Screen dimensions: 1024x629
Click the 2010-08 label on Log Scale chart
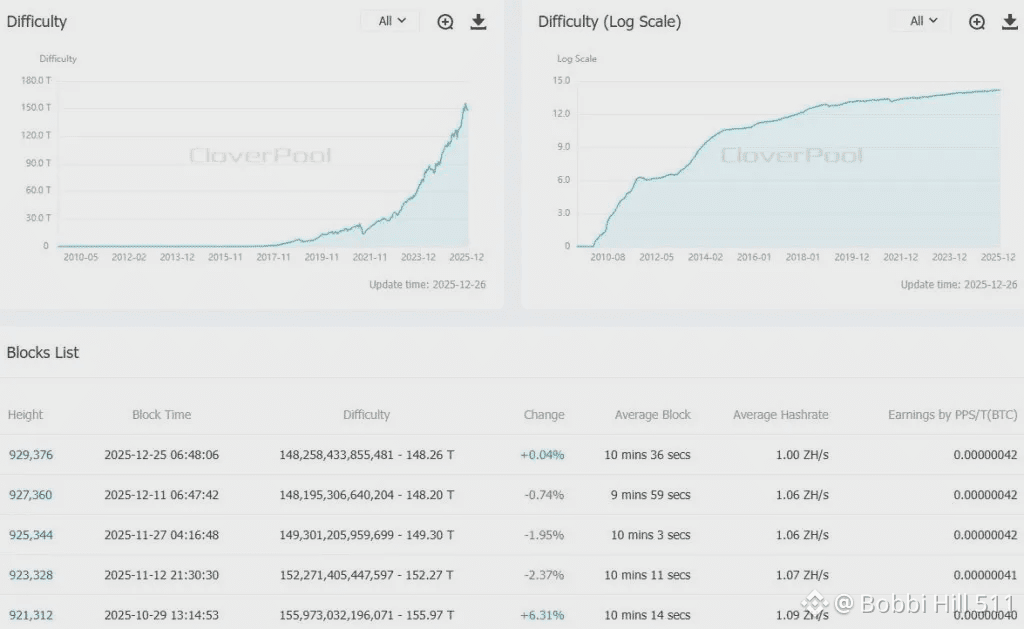coord(607,257)
